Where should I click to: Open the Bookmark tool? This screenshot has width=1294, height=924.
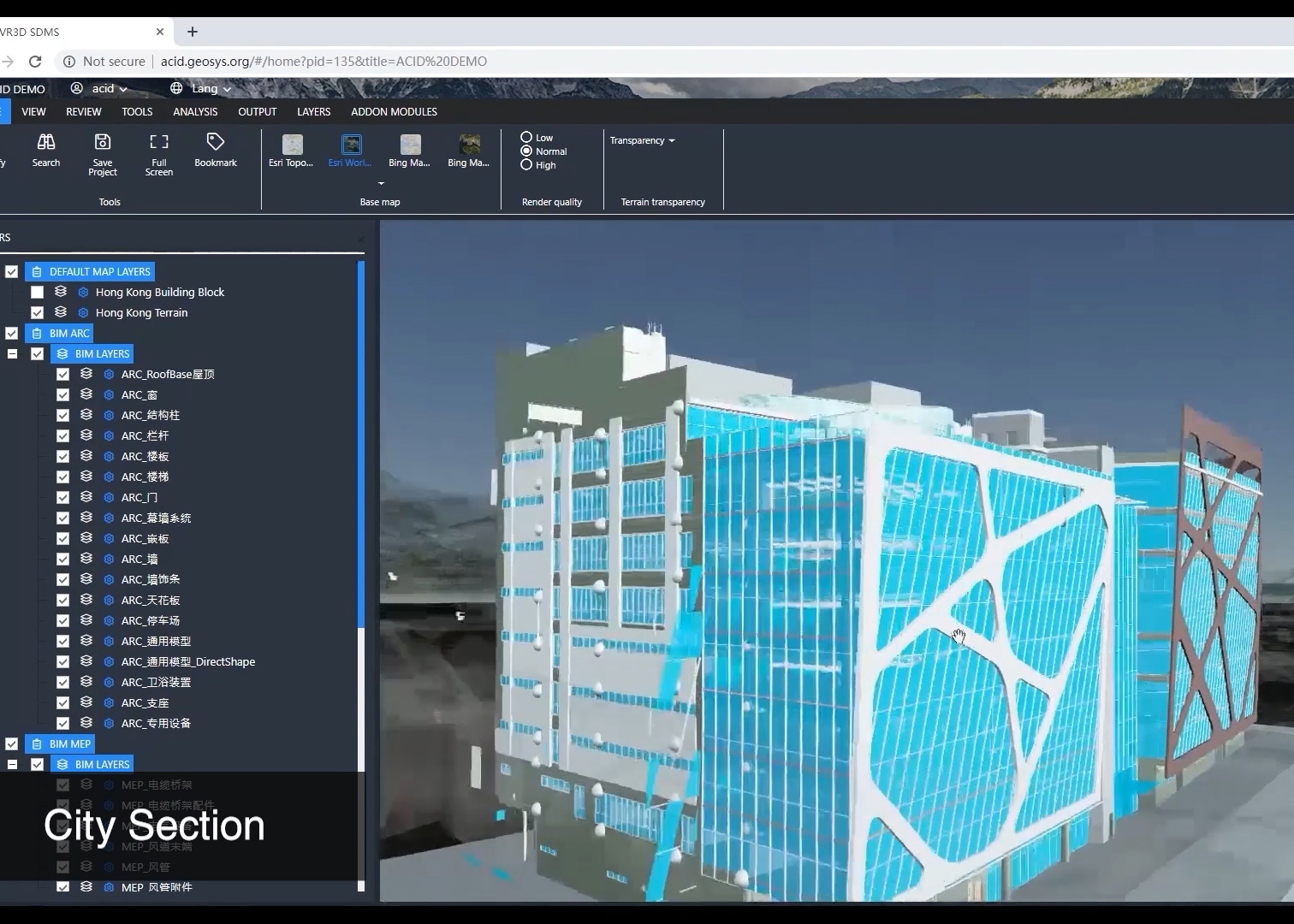point(216,142)
